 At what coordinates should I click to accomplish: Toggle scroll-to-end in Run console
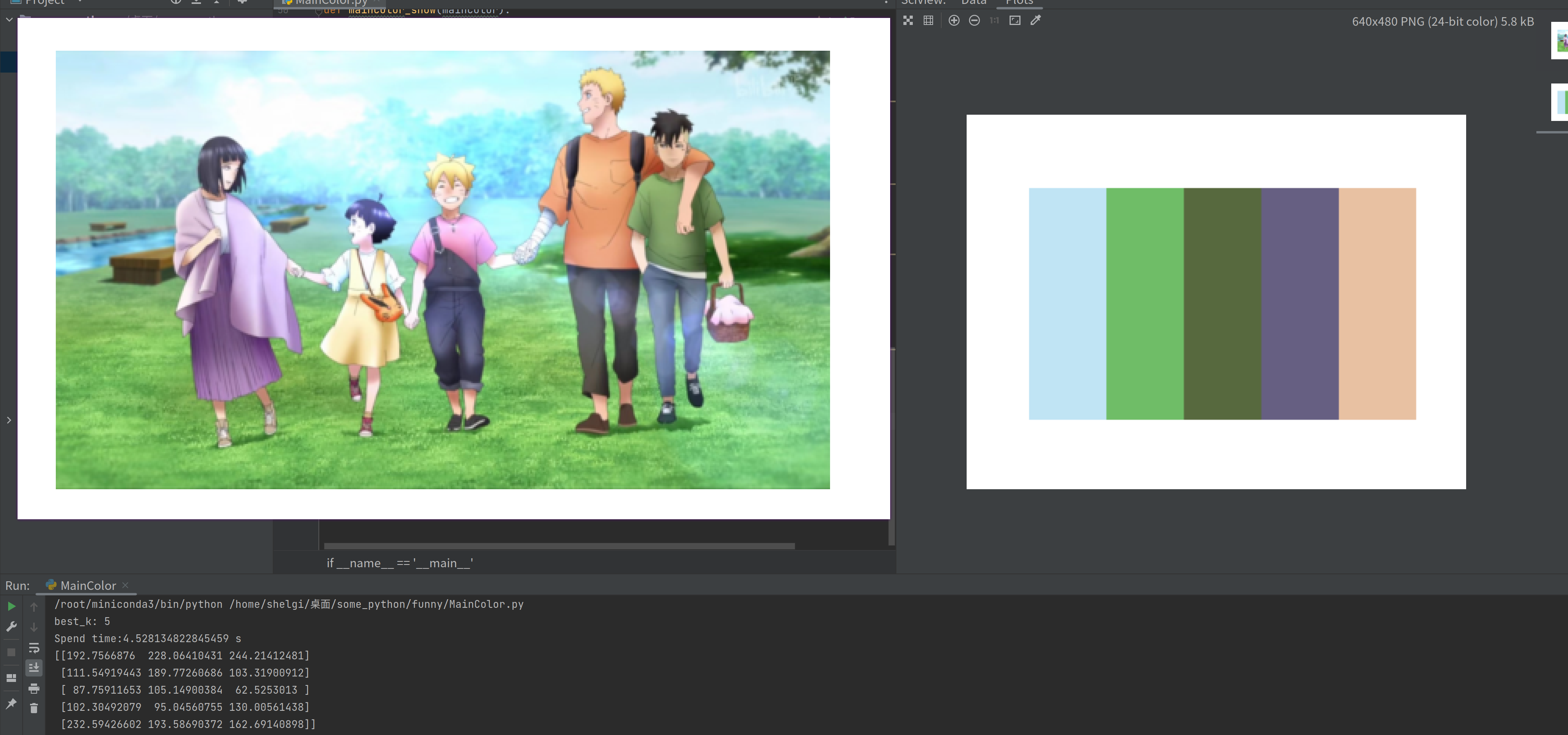(34, 668)
